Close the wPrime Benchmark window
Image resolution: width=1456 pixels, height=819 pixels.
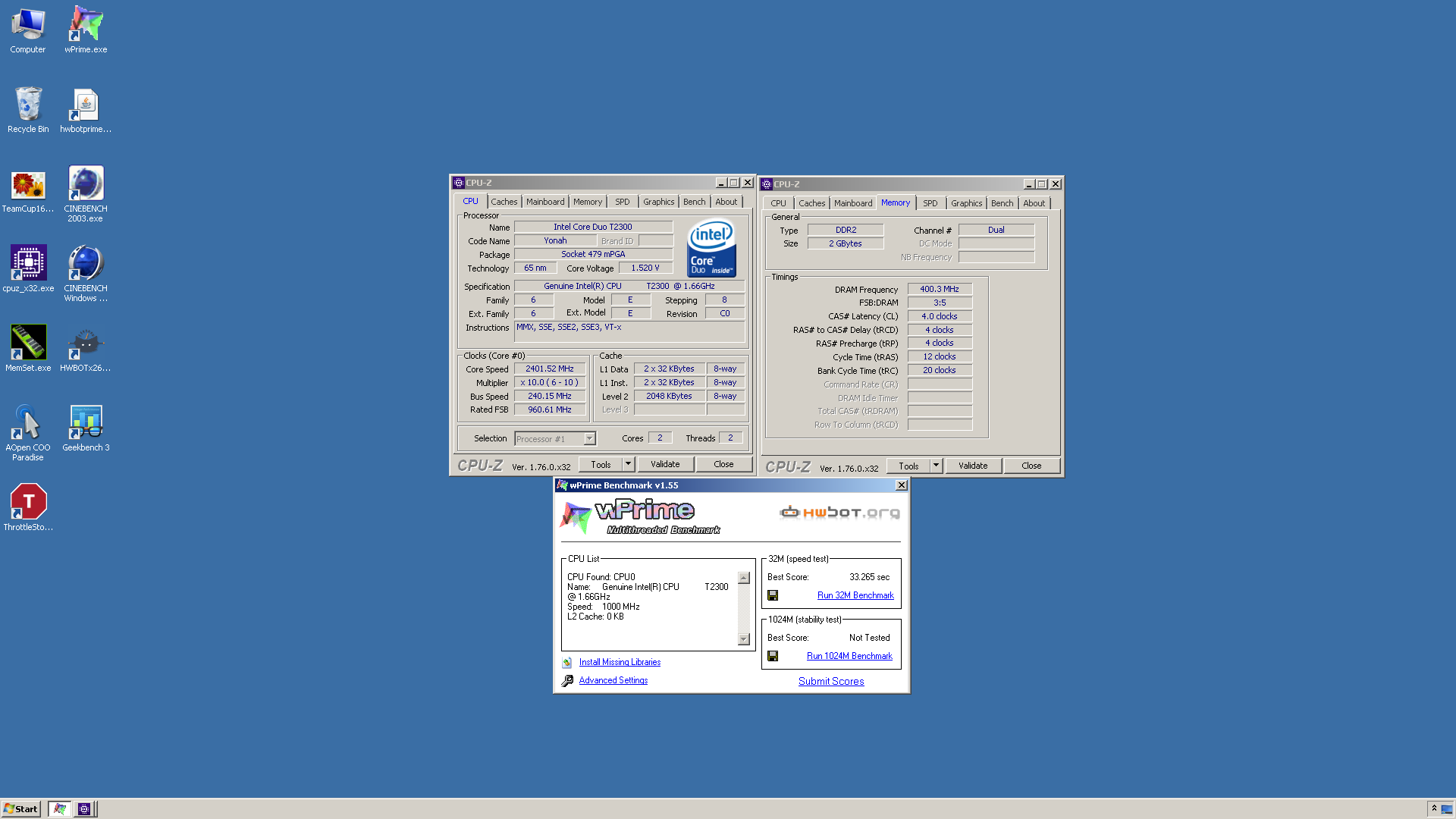901,485
